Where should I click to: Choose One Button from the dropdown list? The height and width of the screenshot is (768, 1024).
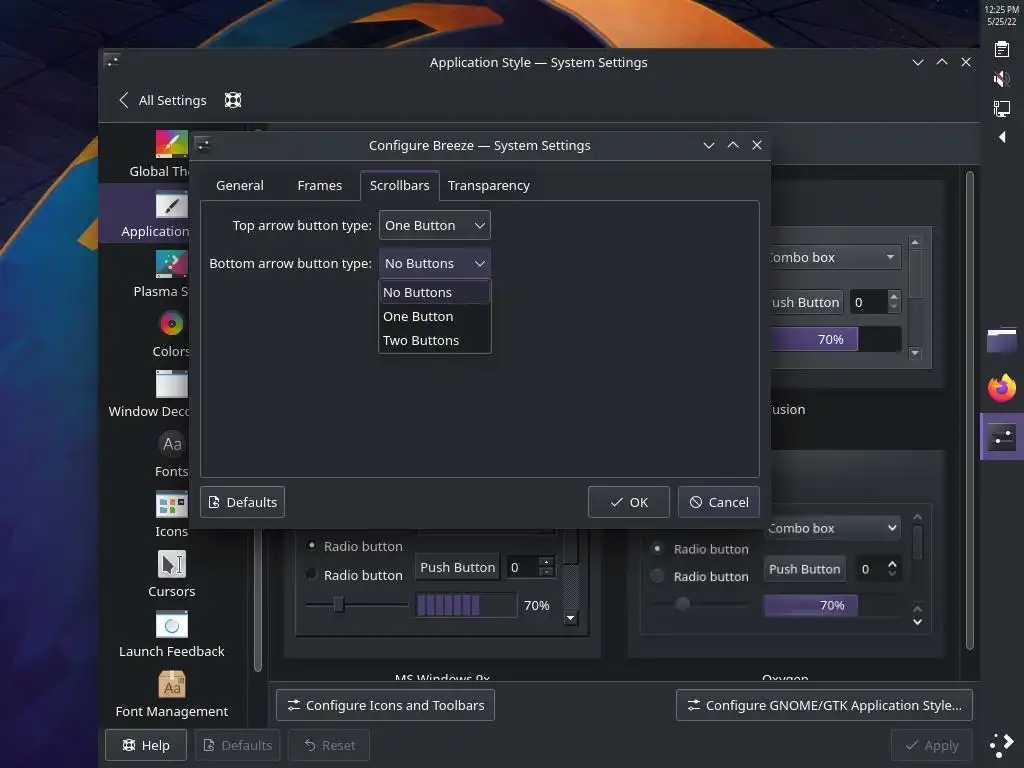pyautogui.click(x=434, y=317)
